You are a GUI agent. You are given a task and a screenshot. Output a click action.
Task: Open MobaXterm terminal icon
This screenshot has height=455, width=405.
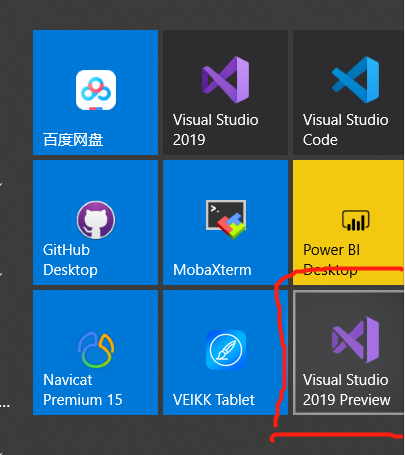pyautogui.click(x=226, y=219)
